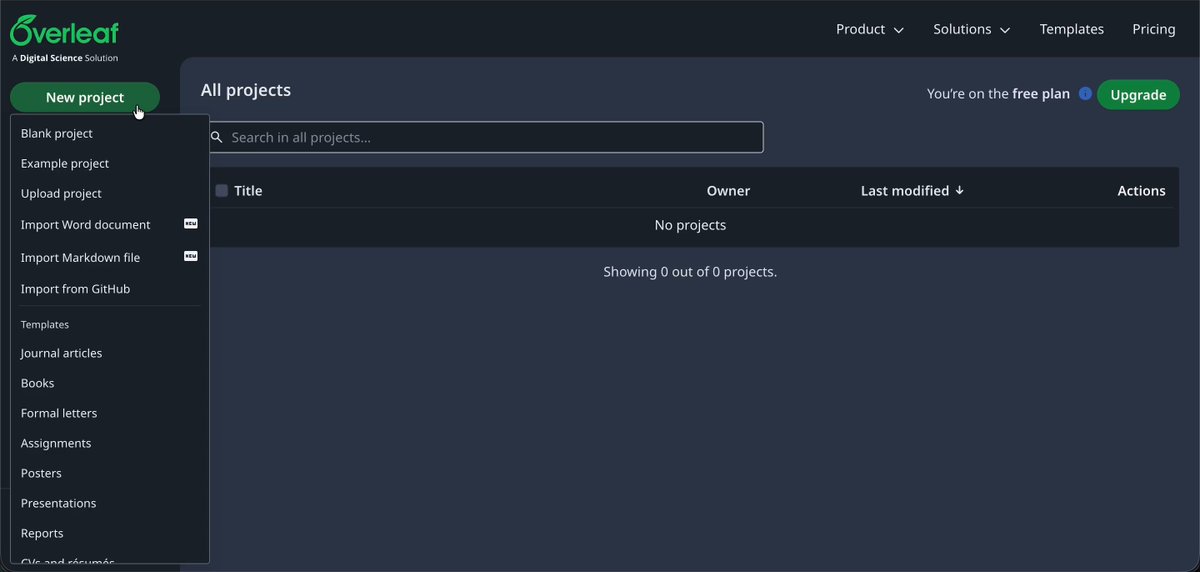Click the sort arrow beside Last modified
The height and width of the screenshot is (572, 1200).
point(960,190)
